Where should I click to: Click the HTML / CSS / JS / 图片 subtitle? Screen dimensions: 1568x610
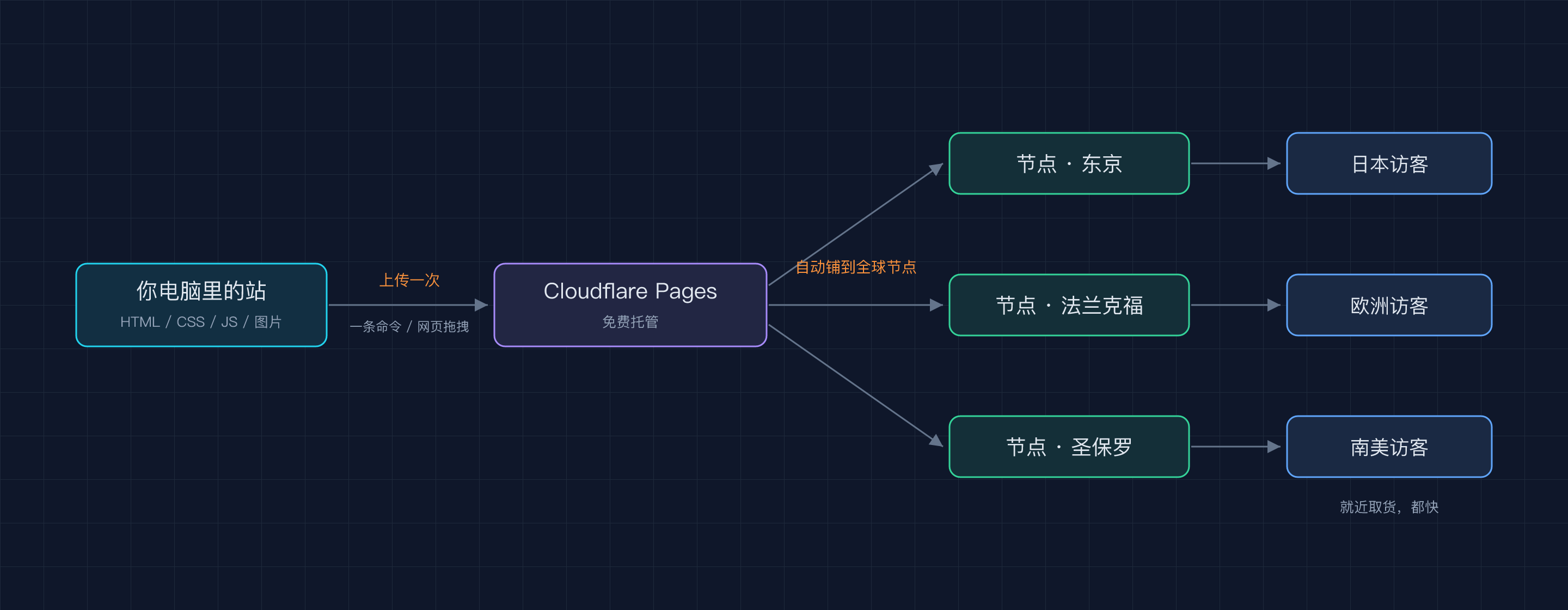[201, 322]
